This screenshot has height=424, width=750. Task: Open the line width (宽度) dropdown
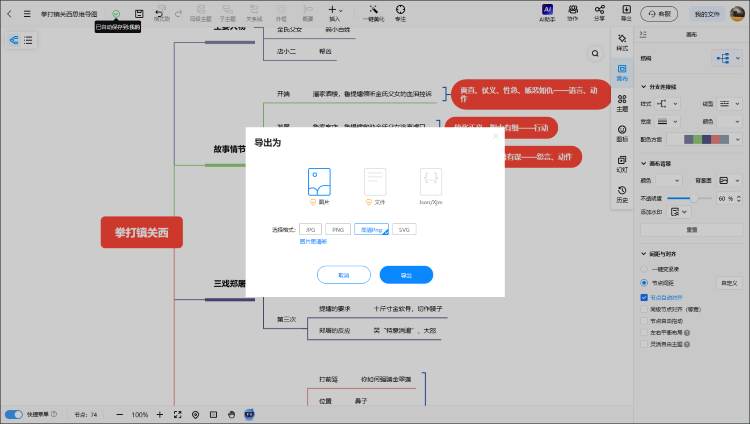click(667, 122)
